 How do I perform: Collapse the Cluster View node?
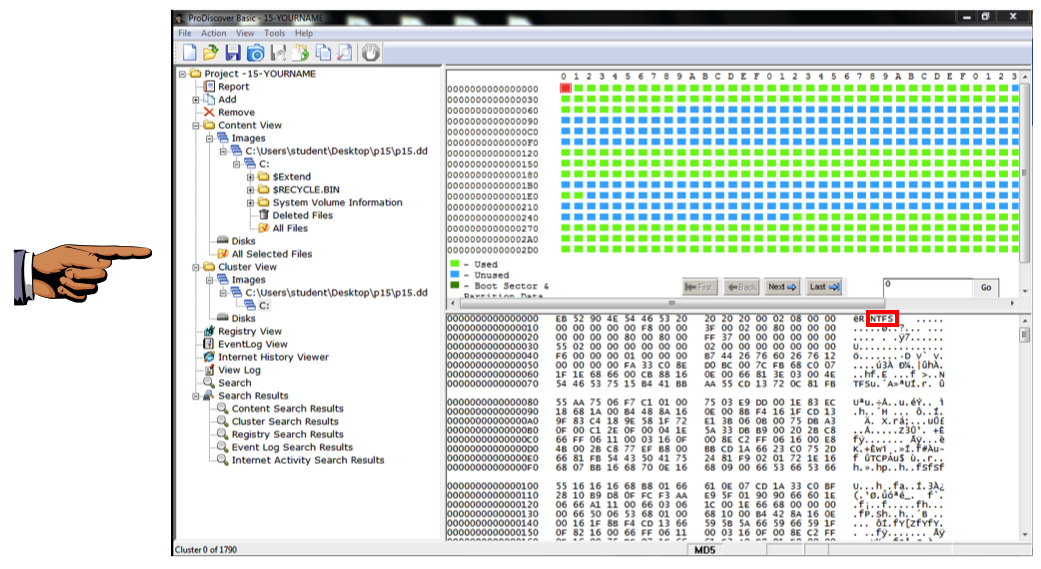click(196, 267)
